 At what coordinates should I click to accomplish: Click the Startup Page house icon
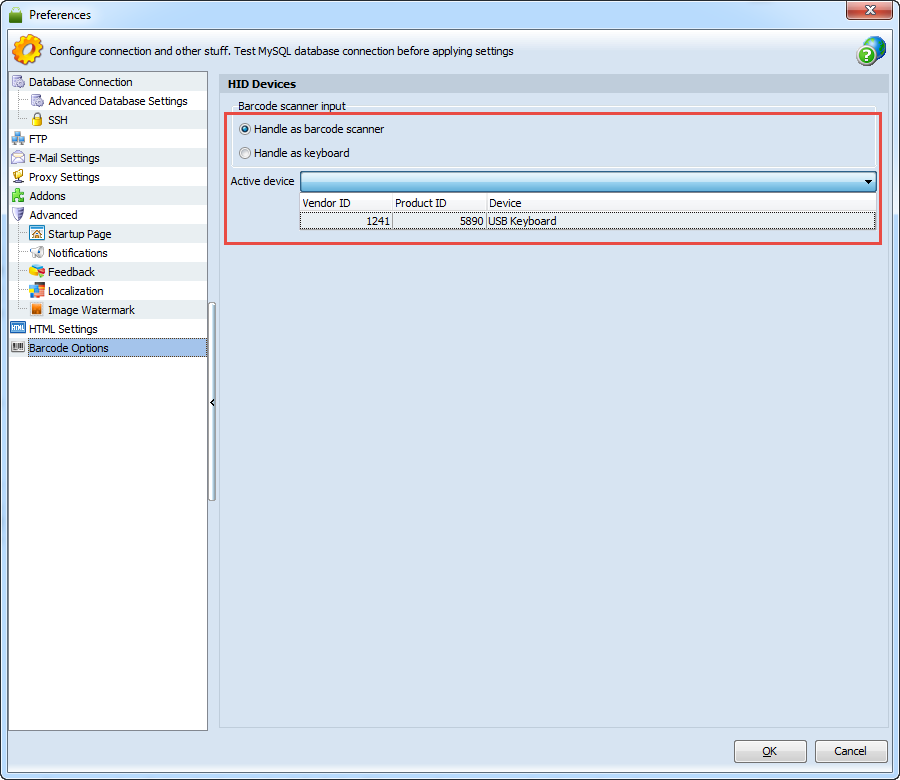pos(37,233)
